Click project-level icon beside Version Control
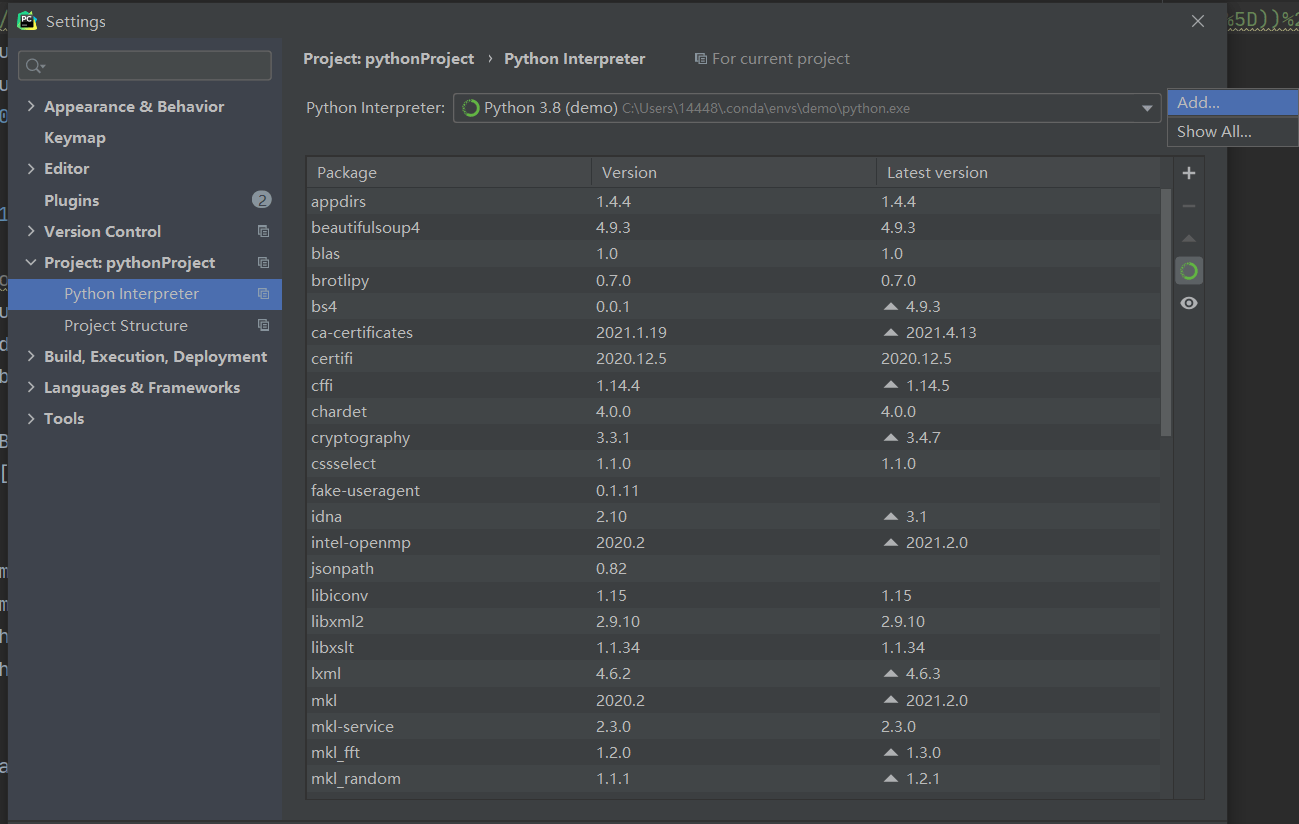Viewport: 1299px width, 824px height. tap(263, 231)
